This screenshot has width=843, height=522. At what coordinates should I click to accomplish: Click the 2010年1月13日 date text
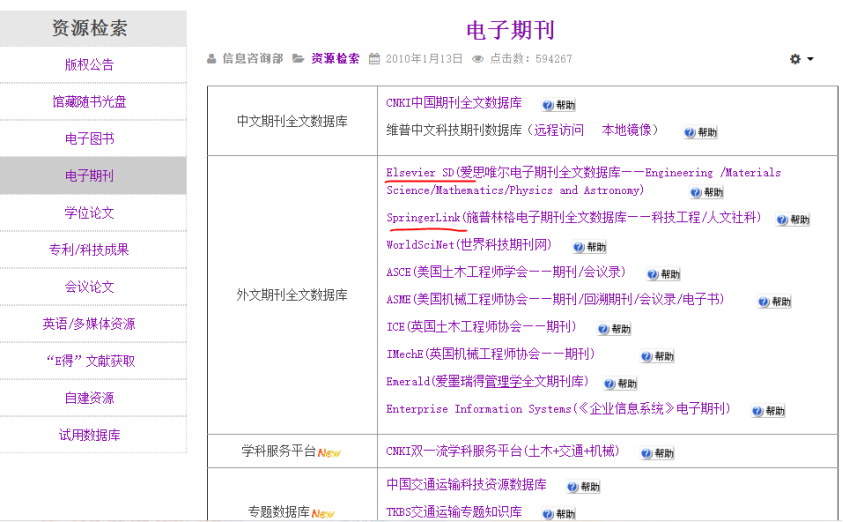point(424,59)
